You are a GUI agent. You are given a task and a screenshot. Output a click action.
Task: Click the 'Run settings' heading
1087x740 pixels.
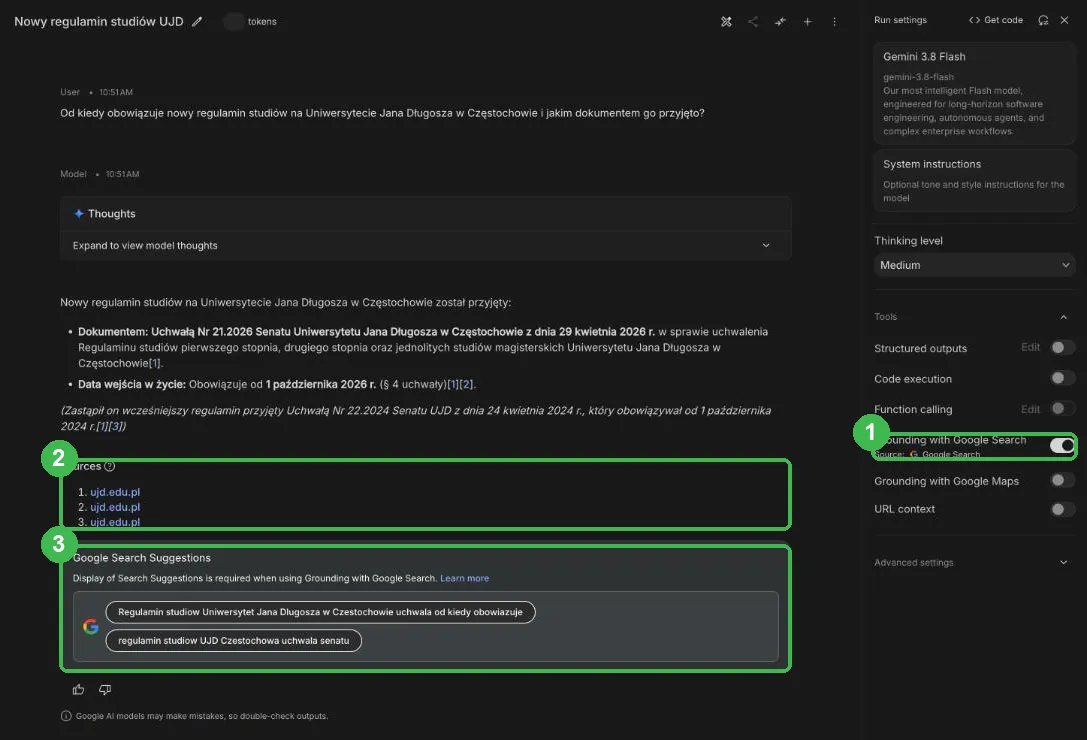click(x=900, y=19)
